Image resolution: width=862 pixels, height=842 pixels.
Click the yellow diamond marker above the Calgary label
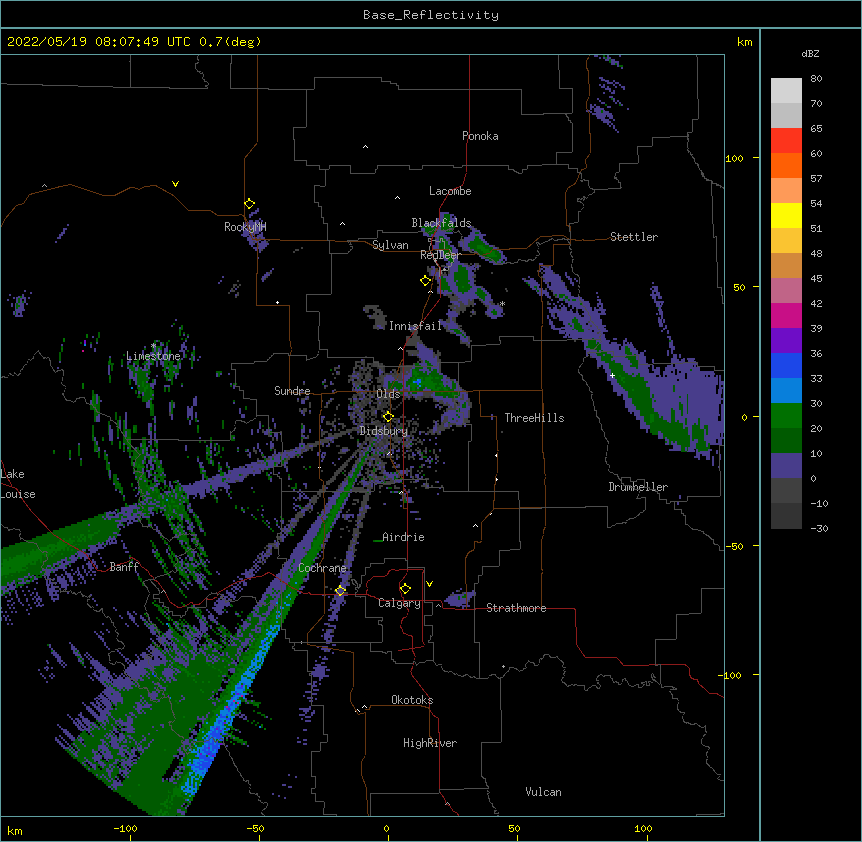pyautogui.click(x=405, y=589)
